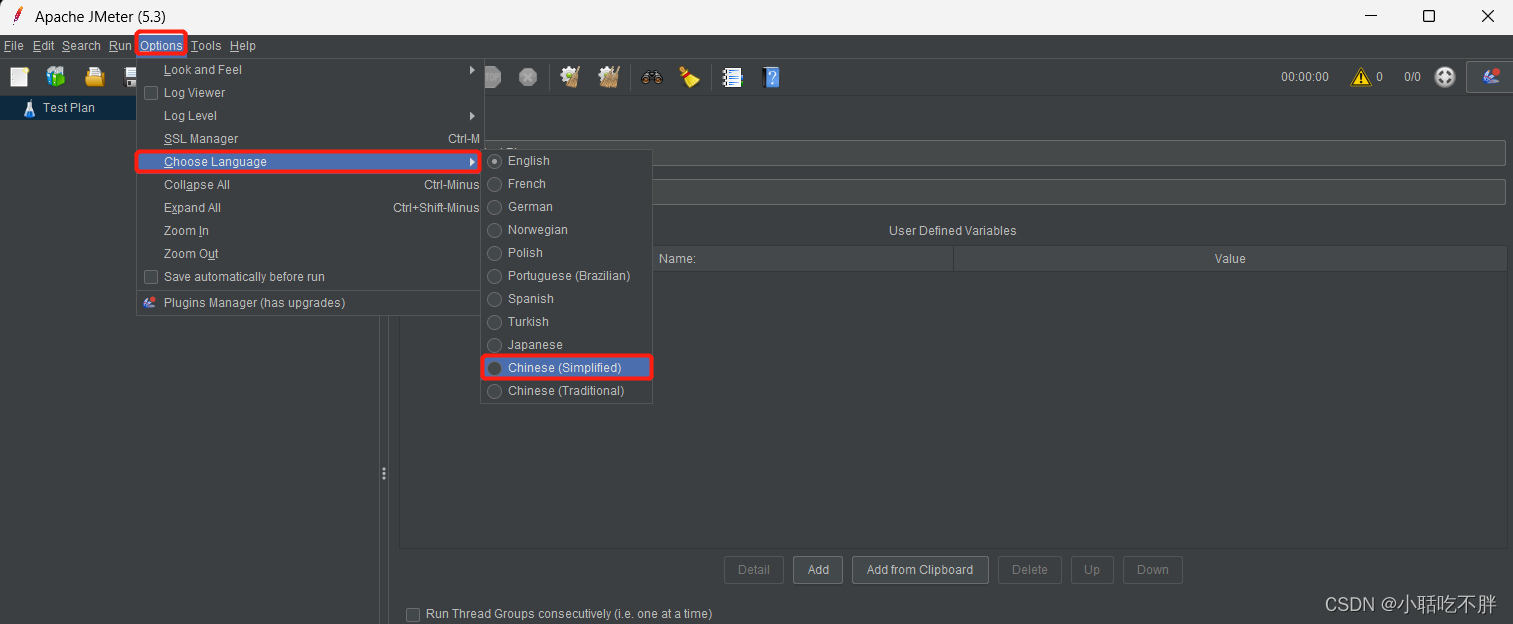Click the JMeter feather title bar icon
Viewport: 1513px width, 624px height.
coord(17,16)
